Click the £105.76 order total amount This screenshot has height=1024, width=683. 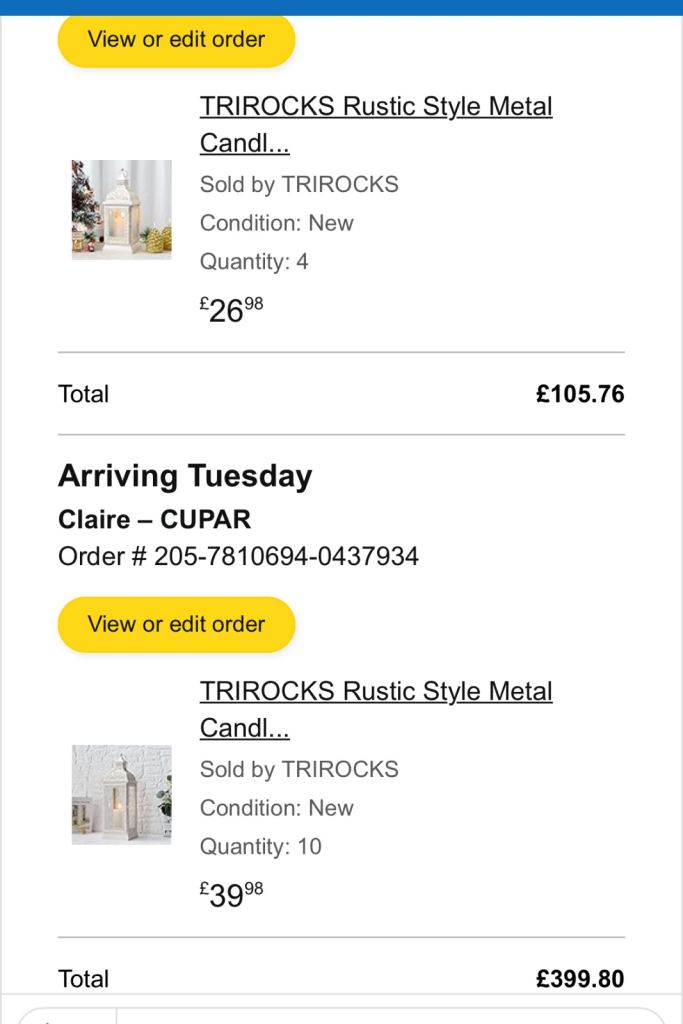[580, 394]
